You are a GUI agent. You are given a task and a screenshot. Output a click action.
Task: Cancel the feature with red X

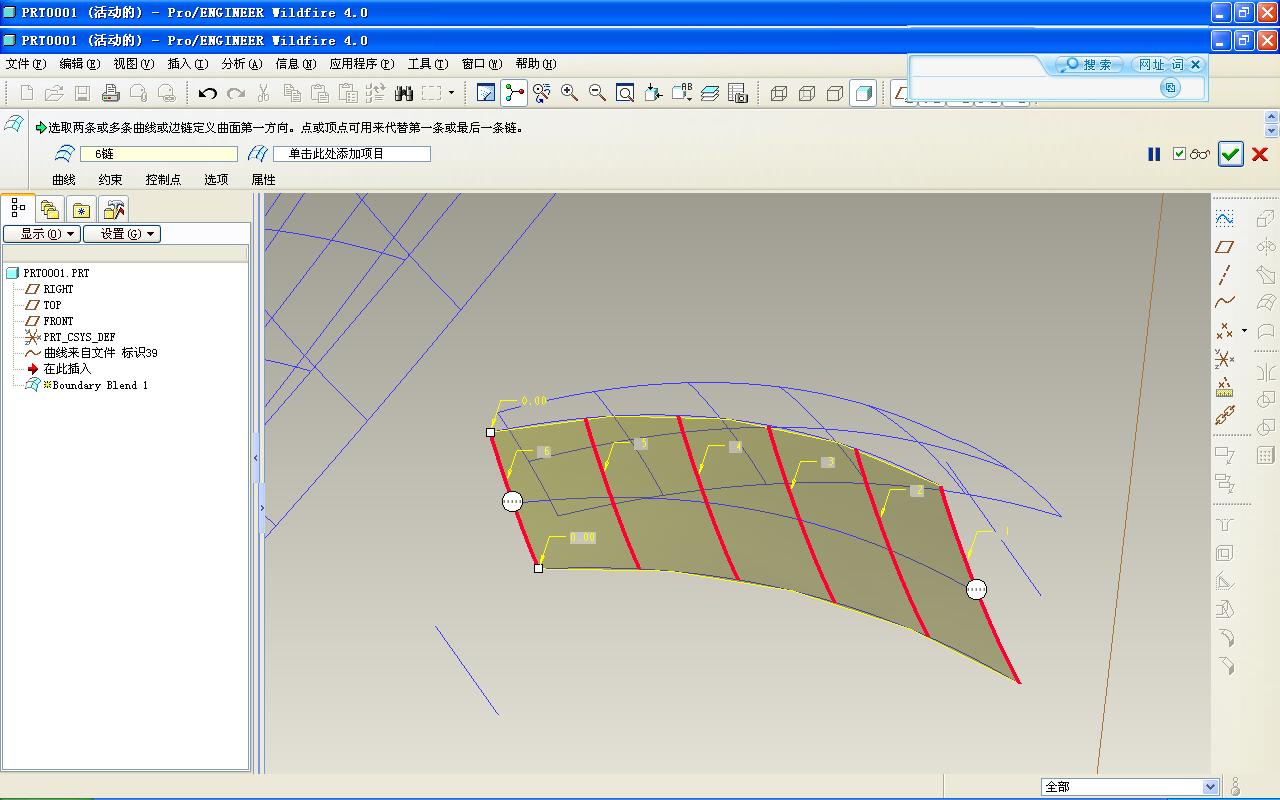click(x=1260, y=154)
